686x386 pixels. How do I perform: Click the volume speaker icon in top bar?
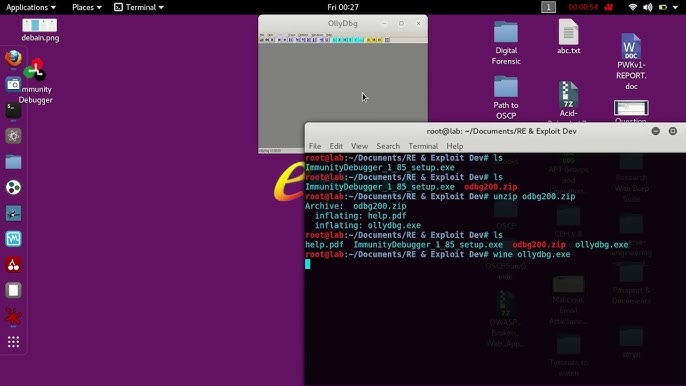pos(648,7)
